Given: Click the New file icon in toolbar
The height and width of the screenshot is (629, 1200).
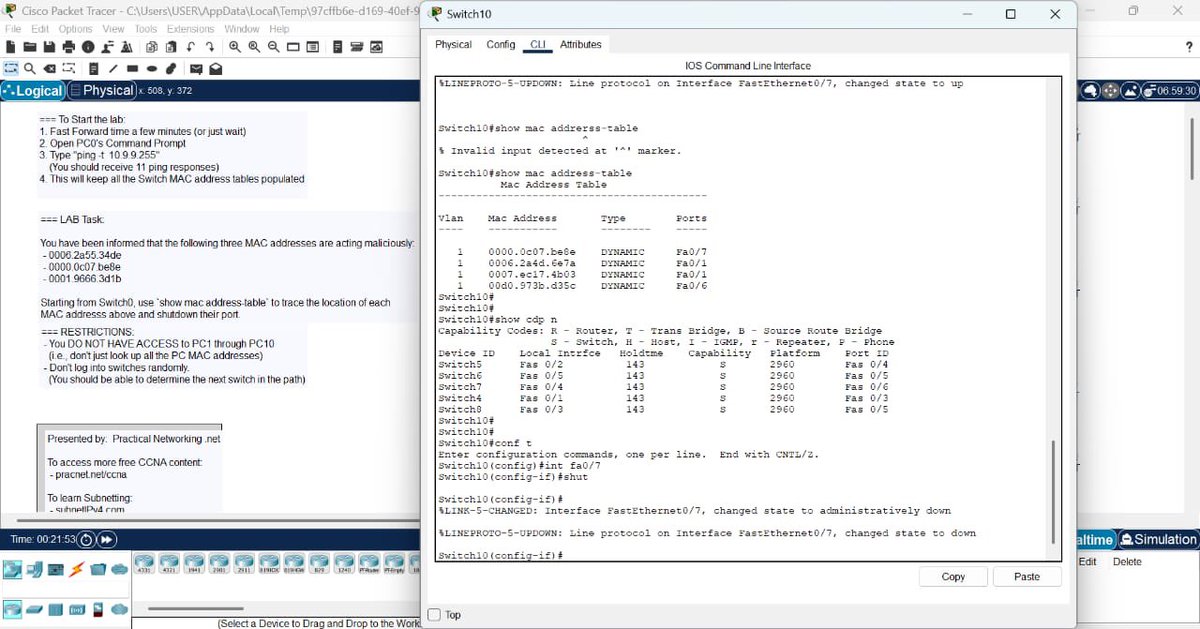Looking at the screenshot, I should pyautogui.click(x=11, y=47).
